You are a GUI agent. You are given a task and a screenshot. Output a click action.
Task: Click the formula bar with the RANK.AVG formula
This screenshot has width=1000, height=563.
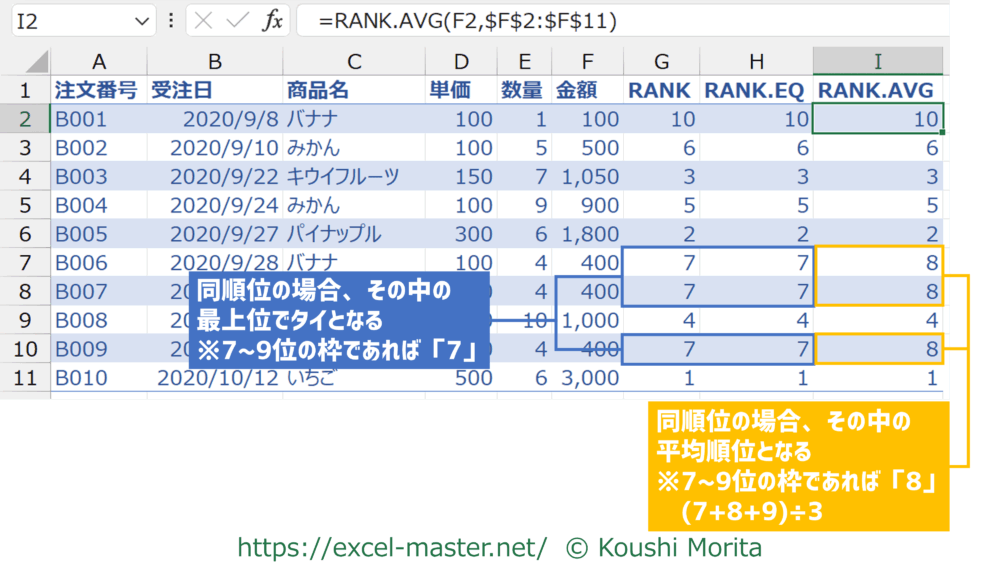[x=620, y=21]
